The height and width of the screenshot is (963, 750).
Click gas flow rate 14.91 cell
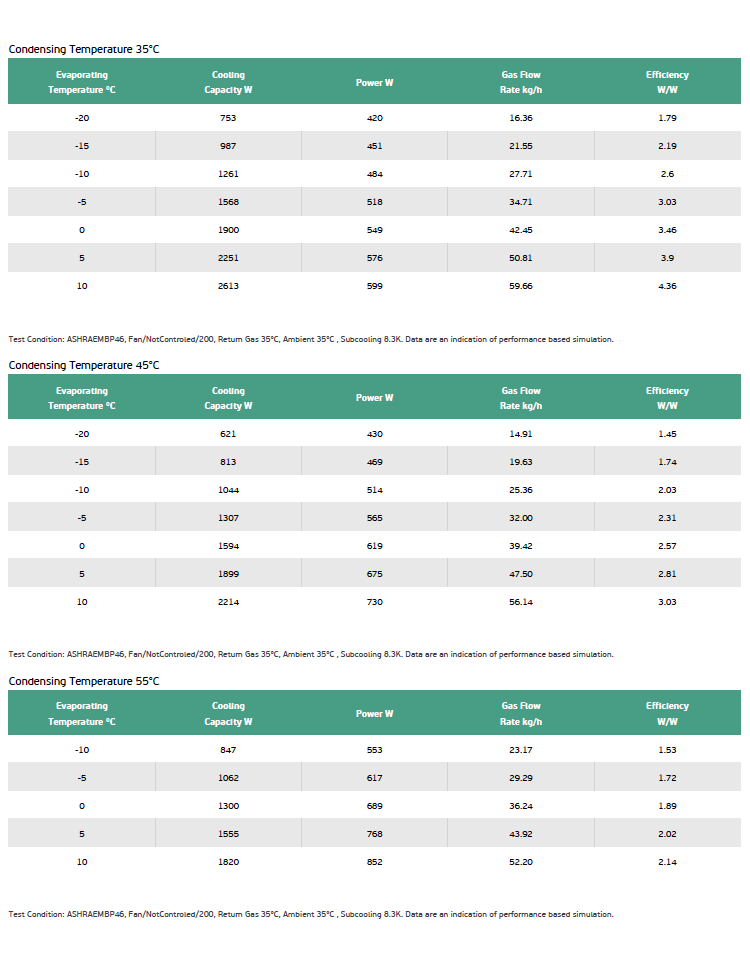[521, 434]
